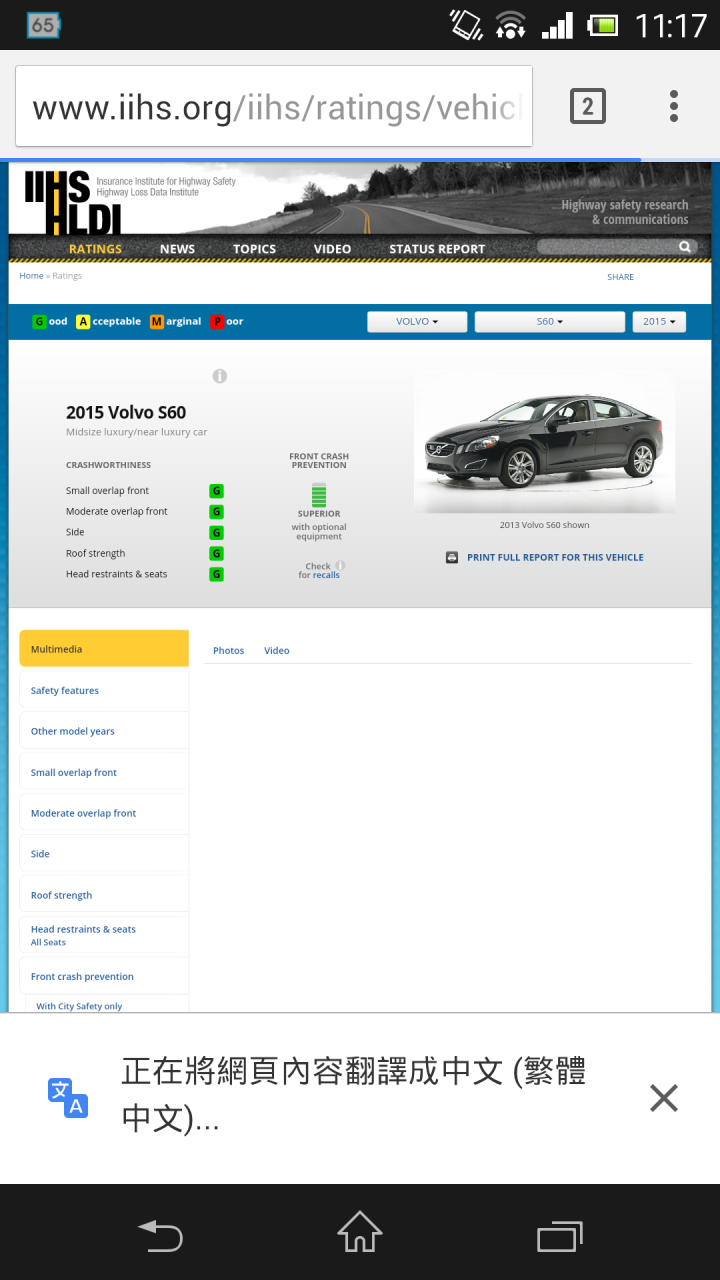Open the S60 model dropdown
Image resolution: width=720 pixels, height=1280 pixels.
549,322
